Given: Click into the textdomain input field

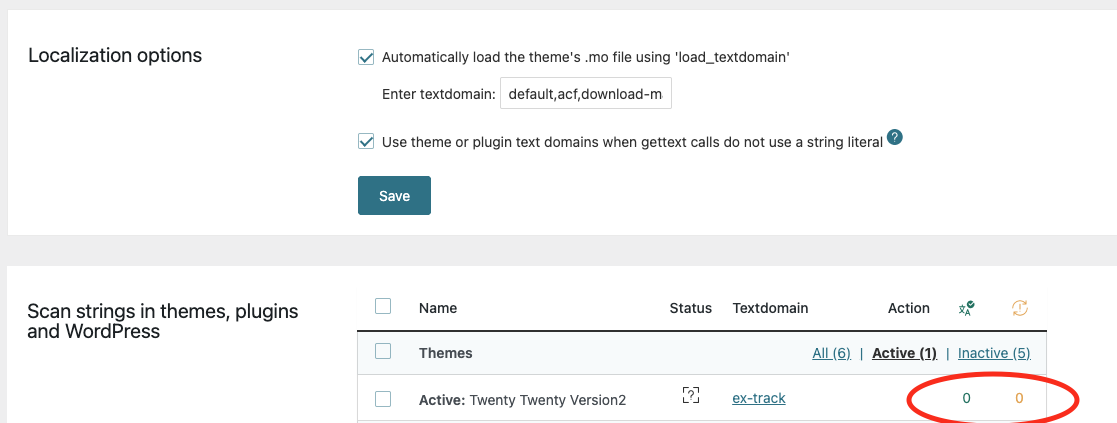Looking at the screenshot, I should point(586,95).
